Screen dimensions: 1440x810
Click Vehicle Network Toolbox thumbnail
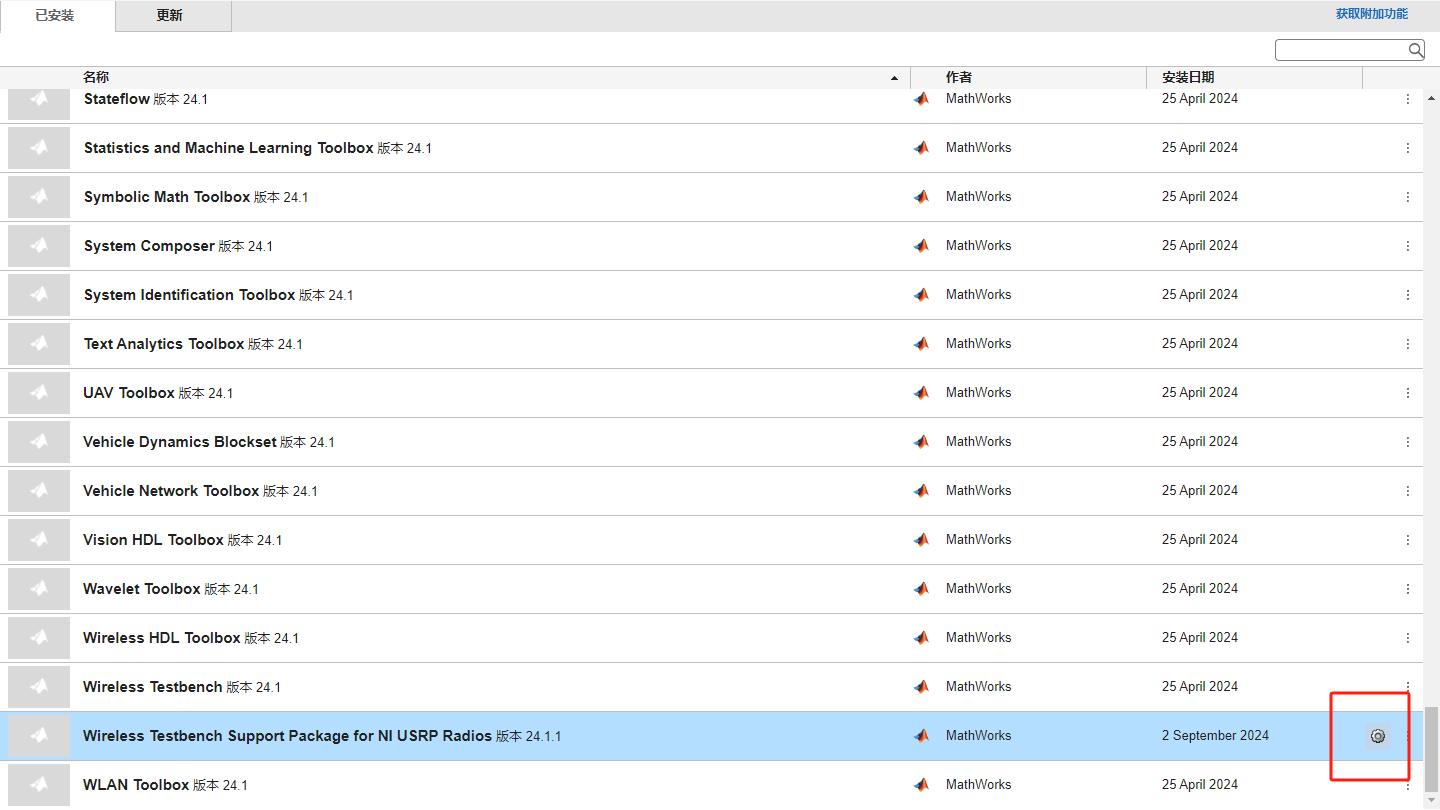click(39, 491)
